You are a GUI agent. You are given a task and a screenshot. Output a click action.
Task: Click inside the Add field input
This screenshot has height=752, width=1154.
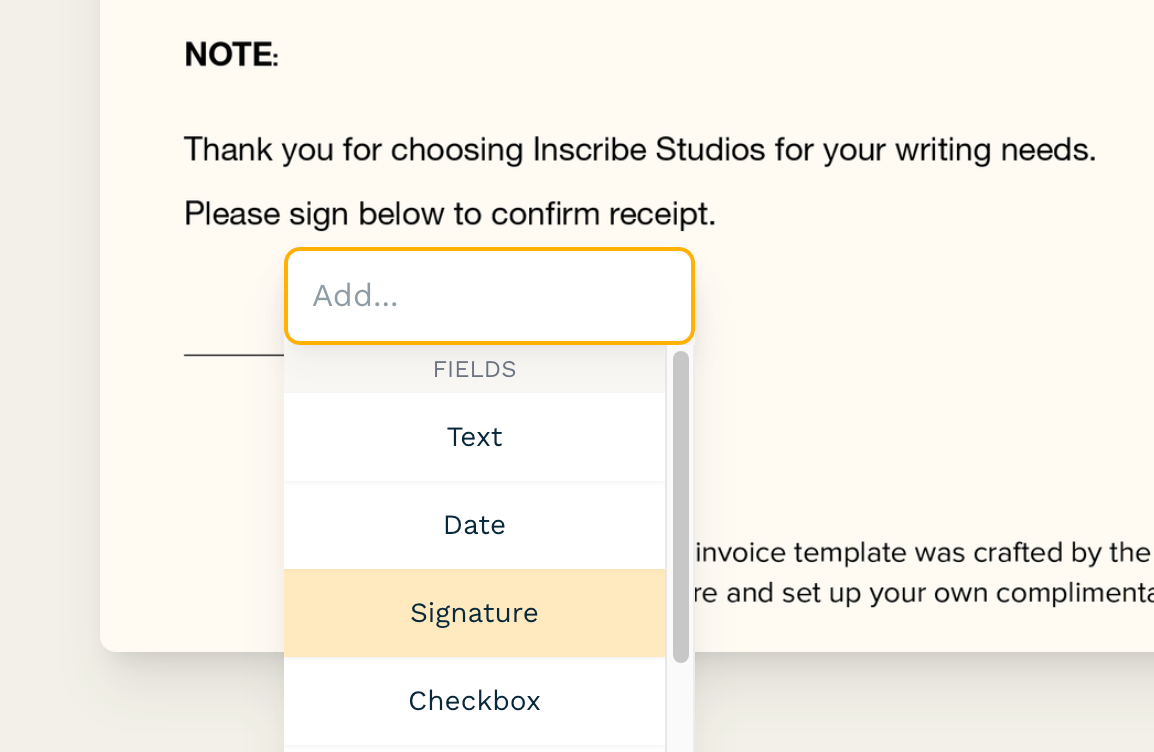point(488,296)
